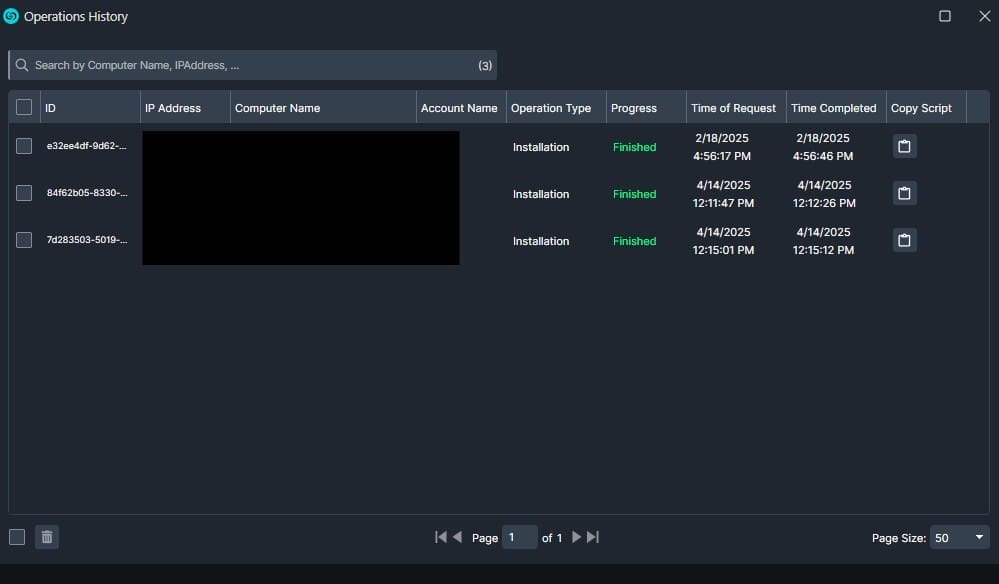Maximize the Operations History window
The image size is (999, 584).
point(945,16)
